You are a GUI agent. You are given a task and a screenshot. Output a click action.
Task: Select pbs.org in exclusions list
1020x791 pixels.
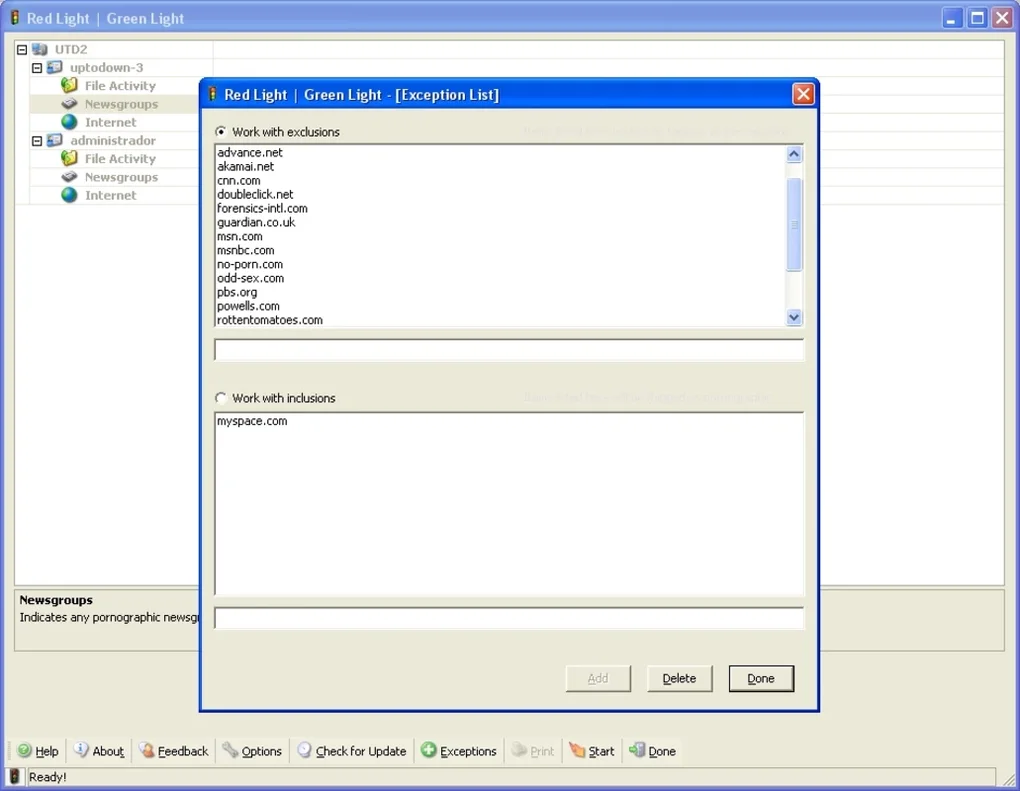pyautogui.click(x=237, y=293)
